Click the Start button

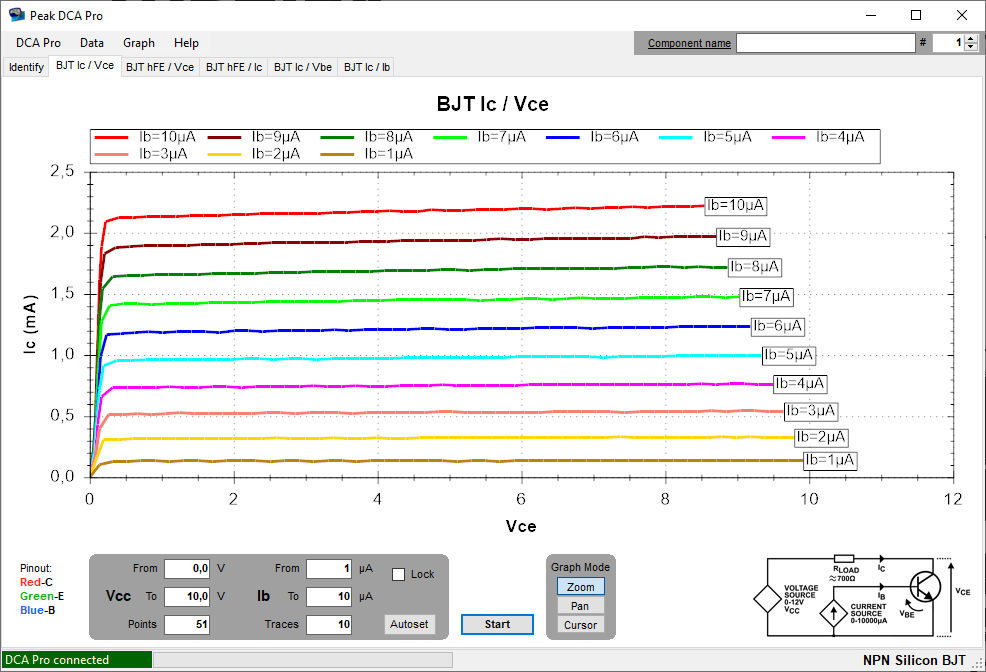[497, 624]
